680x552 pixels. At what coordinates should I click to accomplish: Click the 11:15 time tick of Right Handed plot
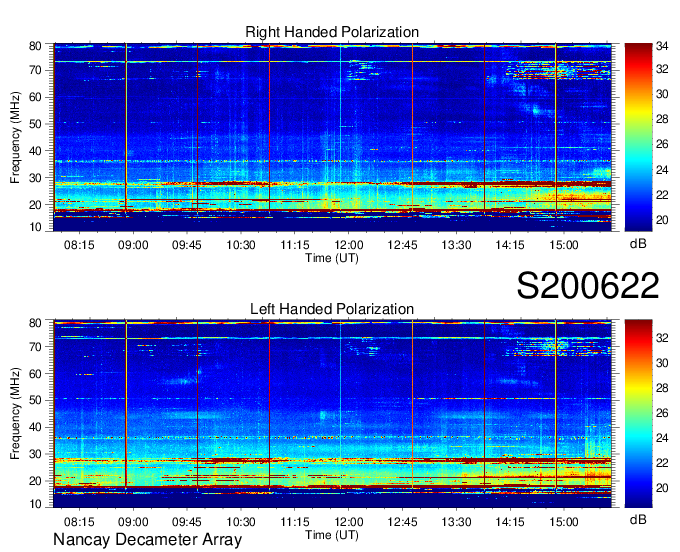(x=294, y=245)
